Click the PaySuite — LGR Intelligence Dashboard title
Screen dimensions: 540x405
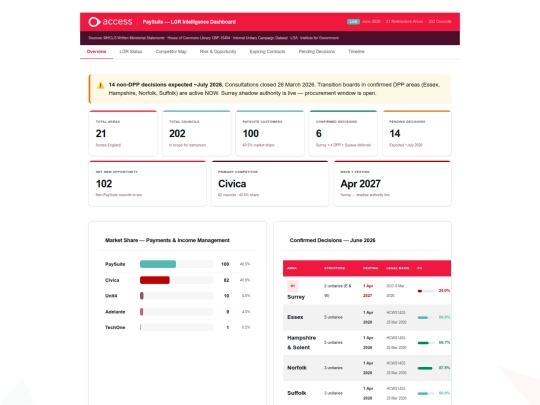[x=189, y=22]
